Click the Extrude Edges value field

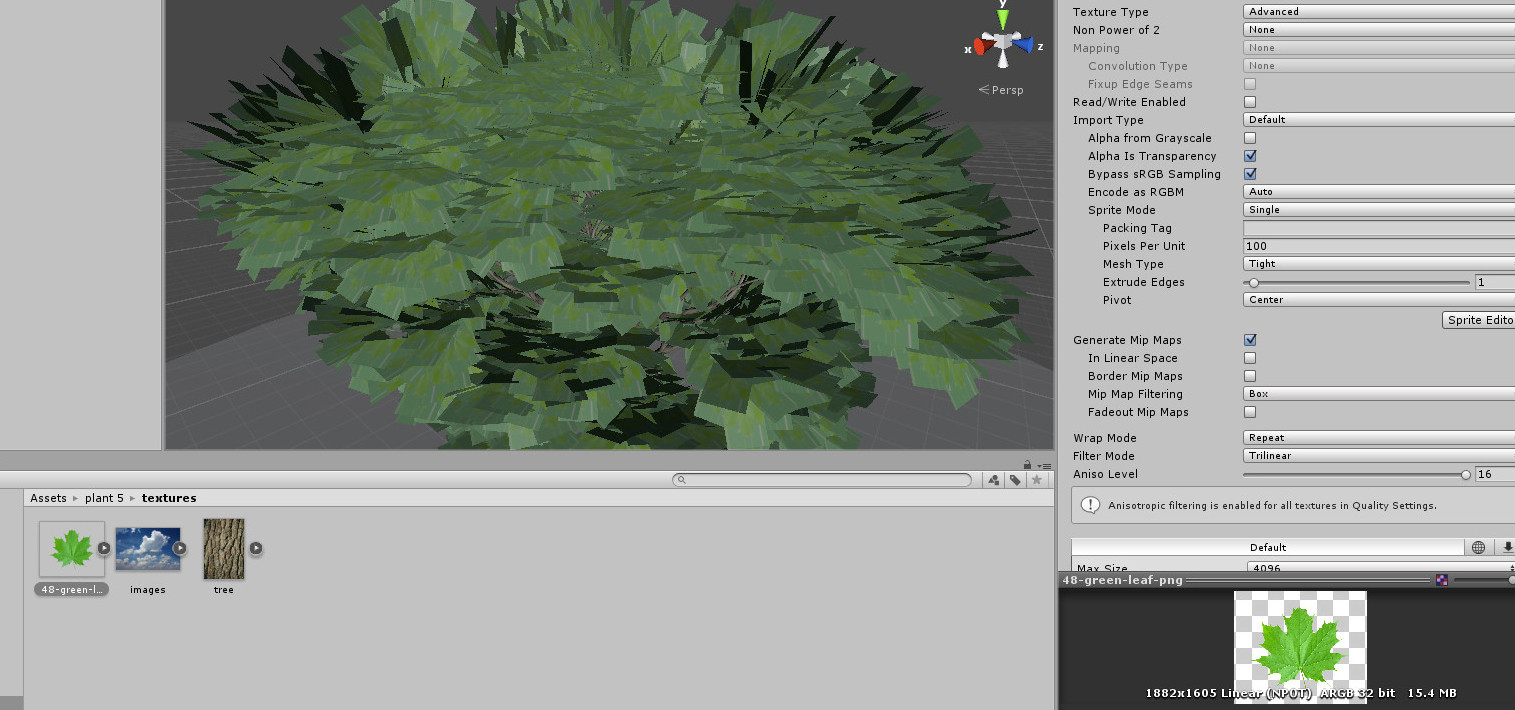coord(1495,282)
